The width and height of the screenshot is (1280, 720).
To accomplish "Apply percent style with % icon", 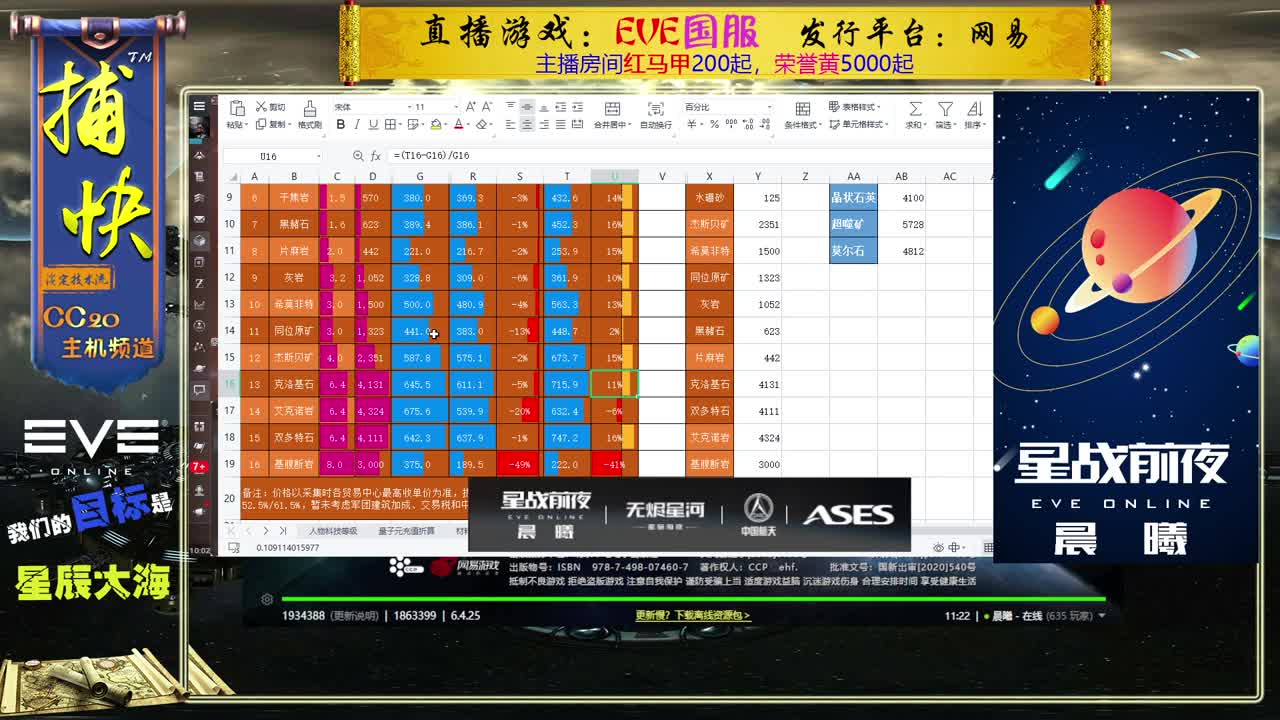I will click(x=714, y=125).
